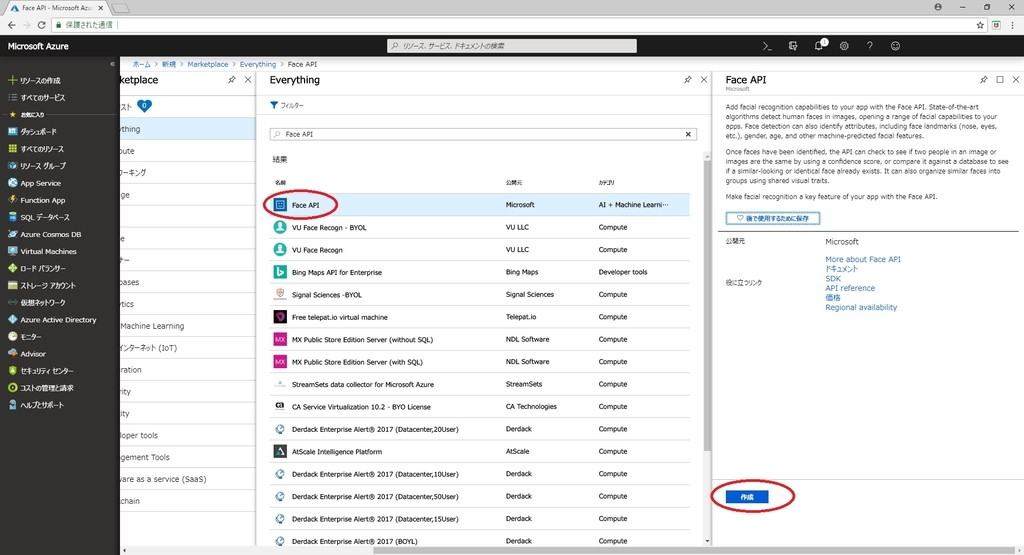
Task: Collapse the left navigation sidebar
Action: pyautogui.click(x=112, y=64)
